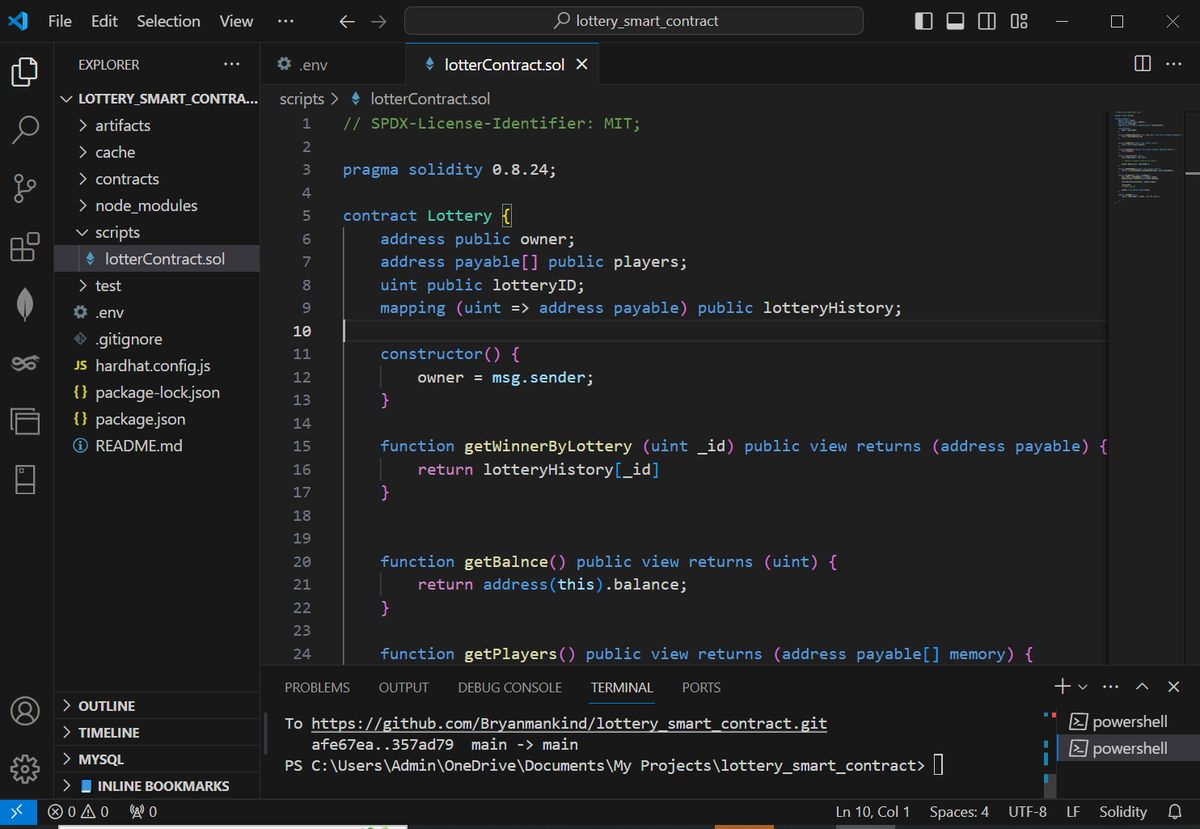This screenshot has height=829, width=1200.
Task: Change end of line sequence LF
Action: pyautogui.click(x=1073, y=812)
